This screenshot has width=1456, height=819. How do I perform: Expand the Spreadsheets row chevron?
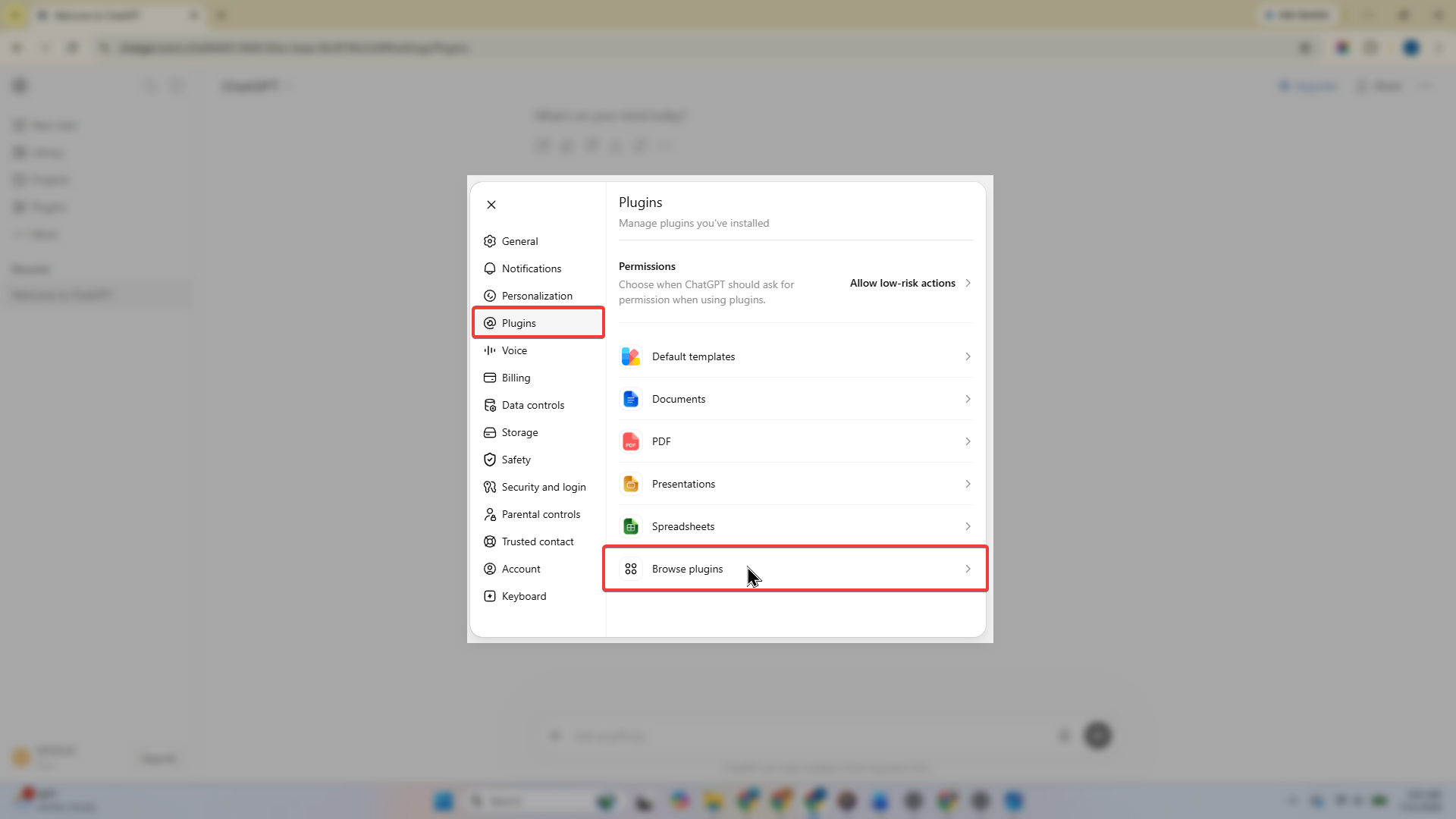tap(968, 526)
